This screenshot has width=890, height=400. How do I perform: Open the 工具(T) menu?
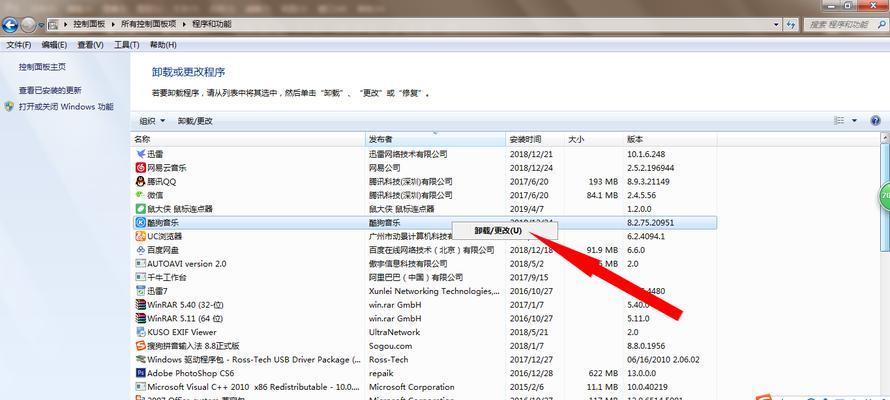pos(127,45)
